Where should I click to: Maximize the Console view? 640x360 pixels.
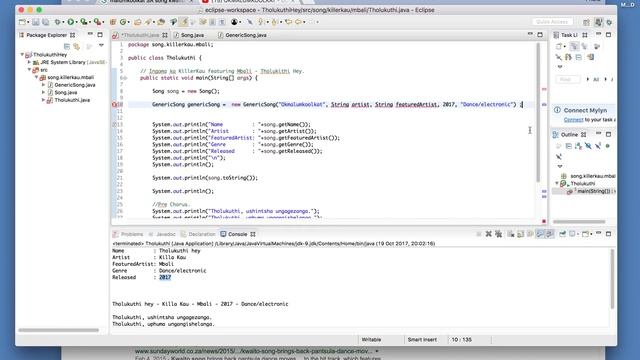point(609,234)
